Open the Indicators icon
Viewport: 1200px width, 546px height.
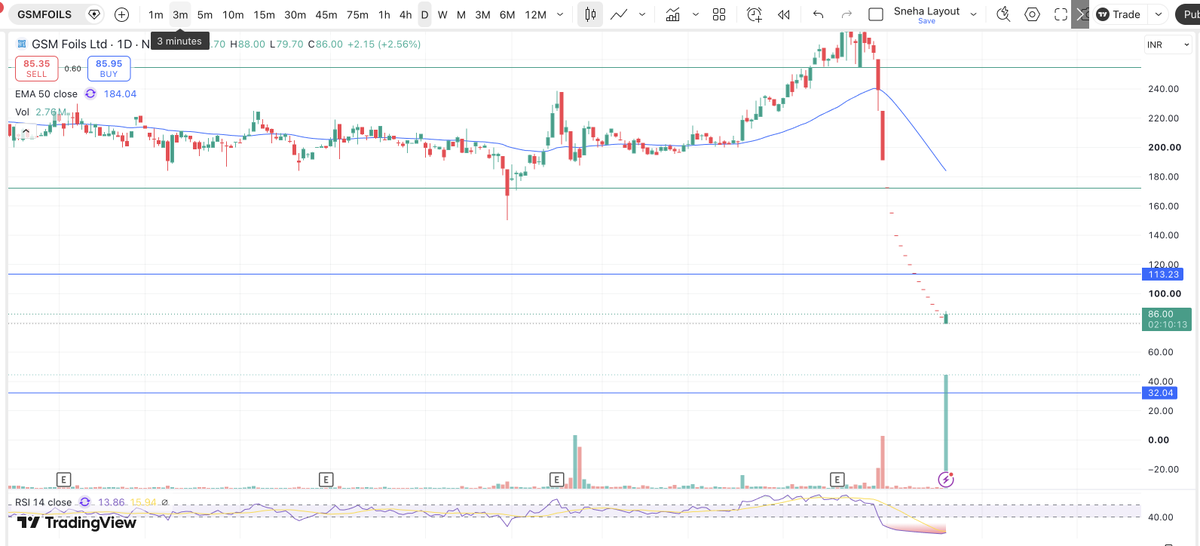point(673,15)
